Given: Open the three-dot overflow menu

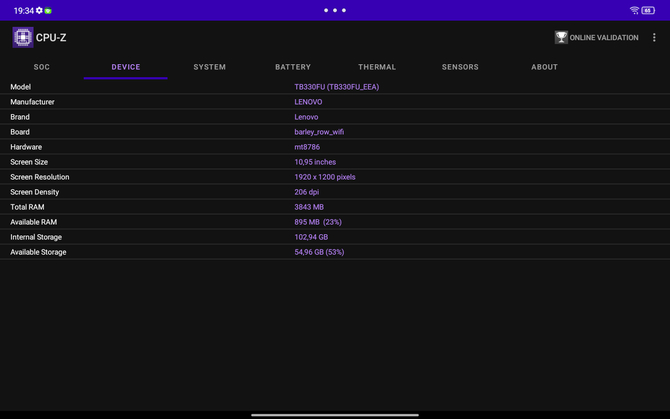Looking at the screenshot, I should [x=654, y=38].
